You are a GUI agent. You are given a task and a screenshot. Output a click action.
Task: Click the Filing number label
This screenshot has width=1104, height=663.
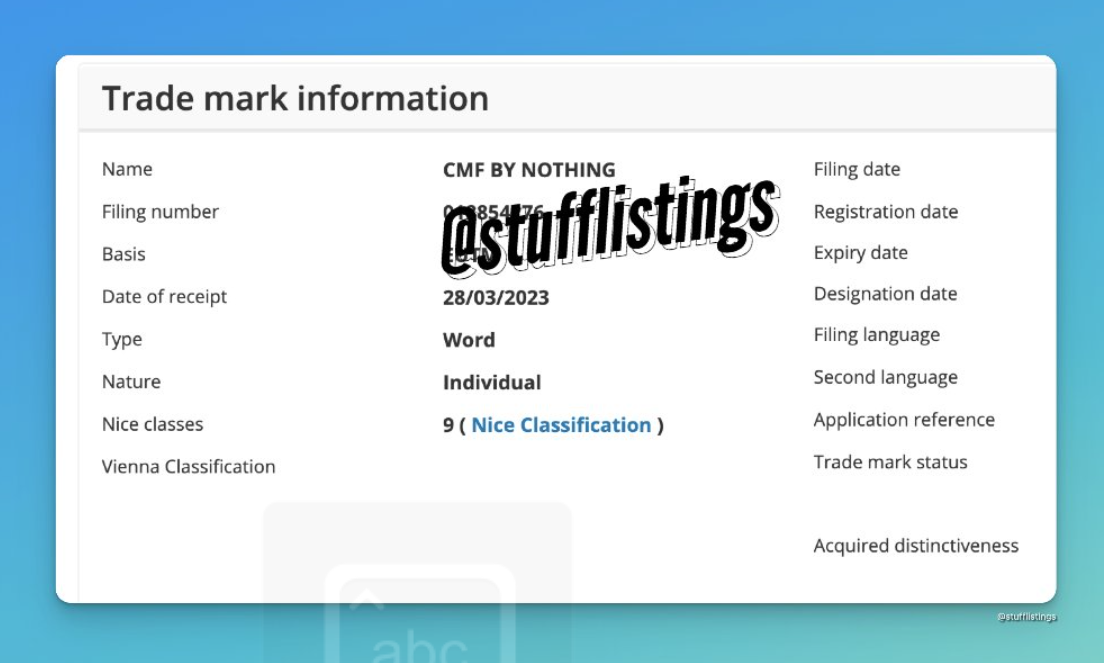click(x=160, y=212)
